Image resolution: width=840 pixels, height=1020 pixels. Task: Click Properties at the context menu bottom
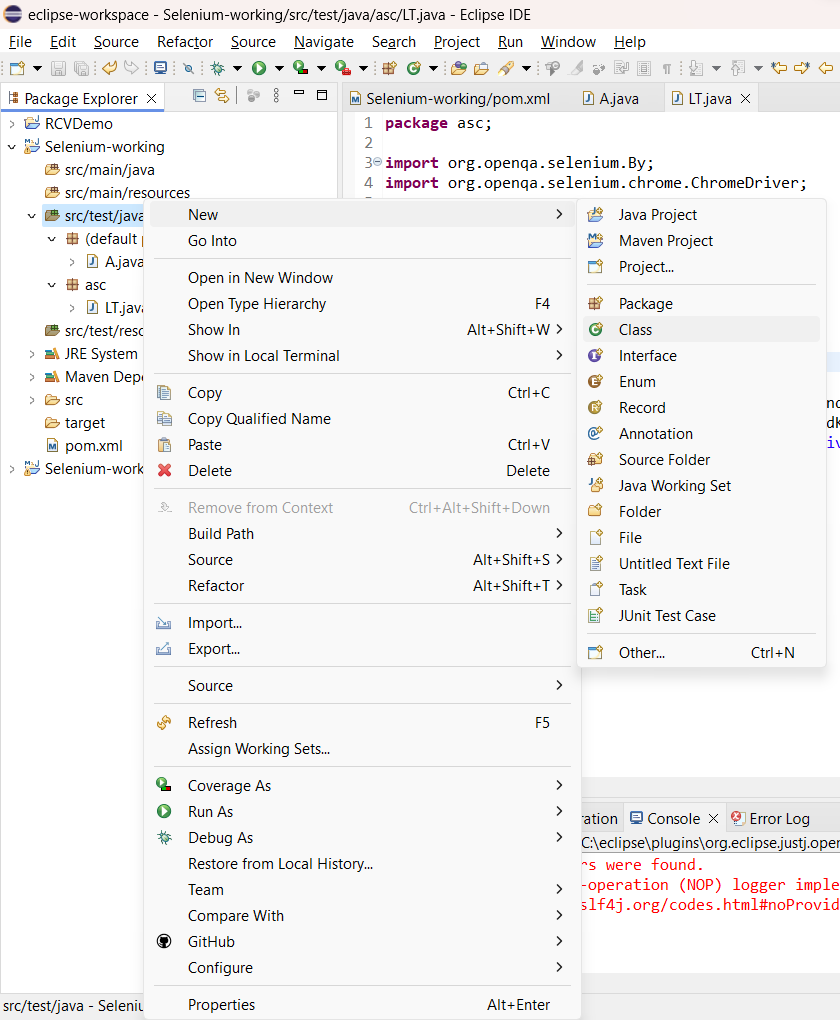[221, 1005]
